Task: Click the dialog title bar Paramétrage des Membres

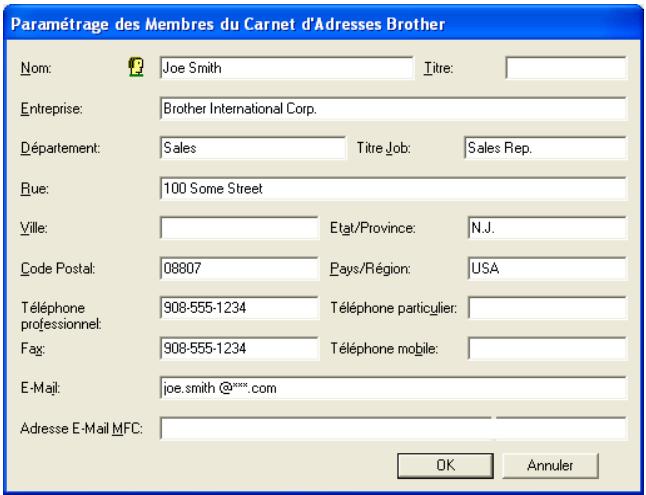Action: click(323, 23)
